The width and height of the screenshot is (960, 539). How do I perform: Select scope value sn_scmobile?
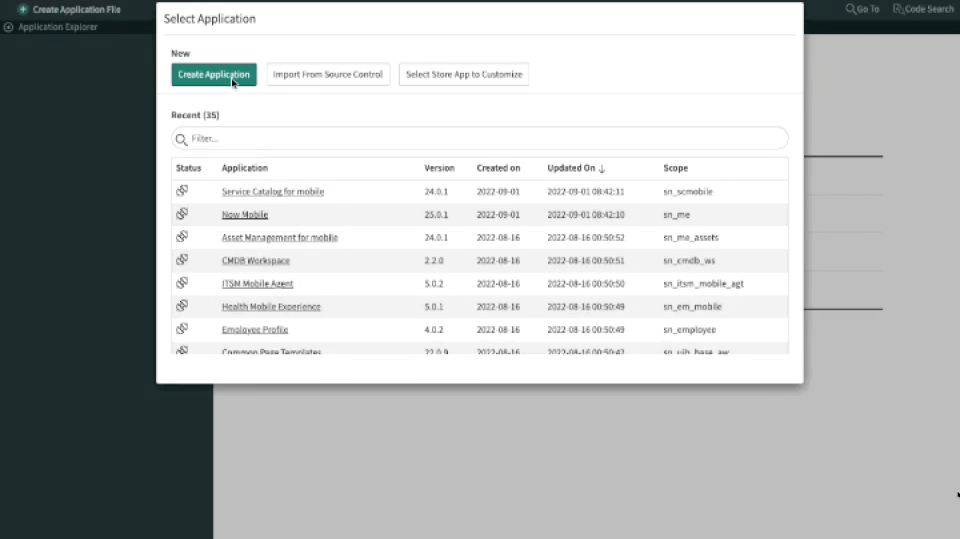[x=688, y=192]
